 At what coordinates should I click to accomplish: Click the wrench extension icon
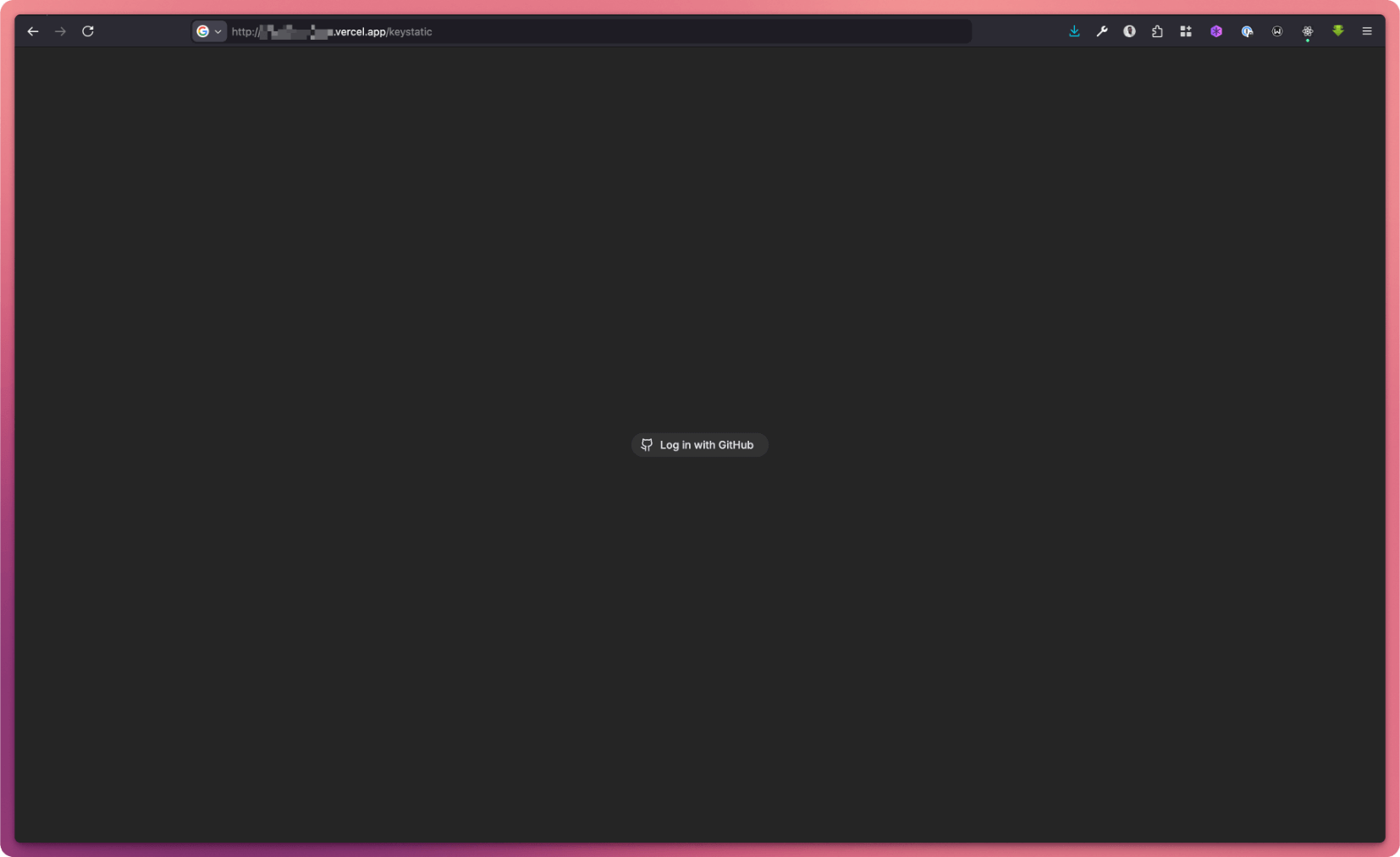pyautogui.click(x=1101, y=31)
